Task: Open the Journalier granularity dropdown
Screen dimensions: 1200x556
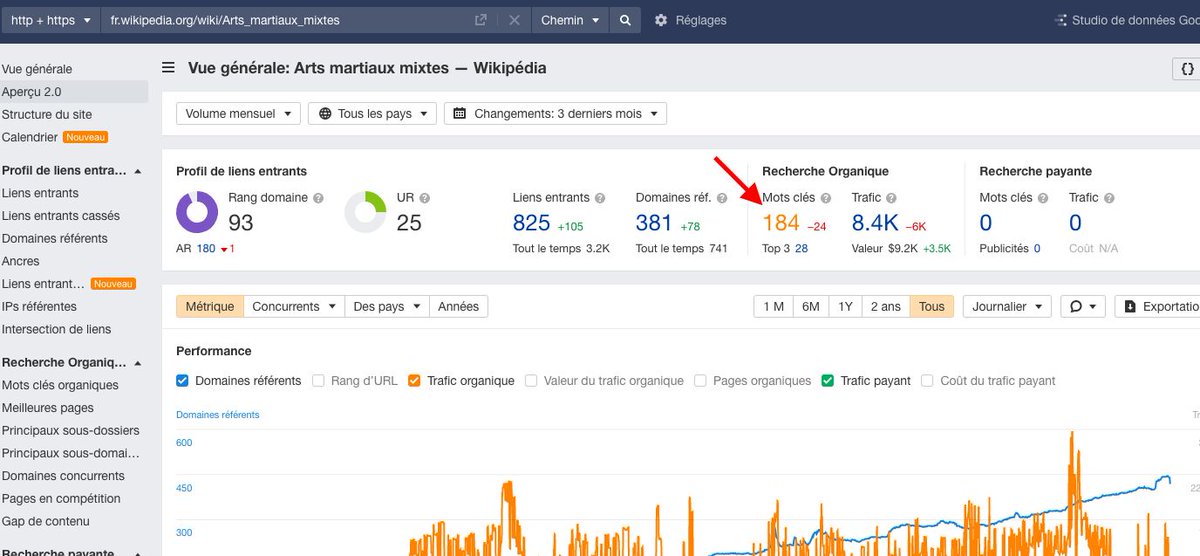Action: 1006,307
